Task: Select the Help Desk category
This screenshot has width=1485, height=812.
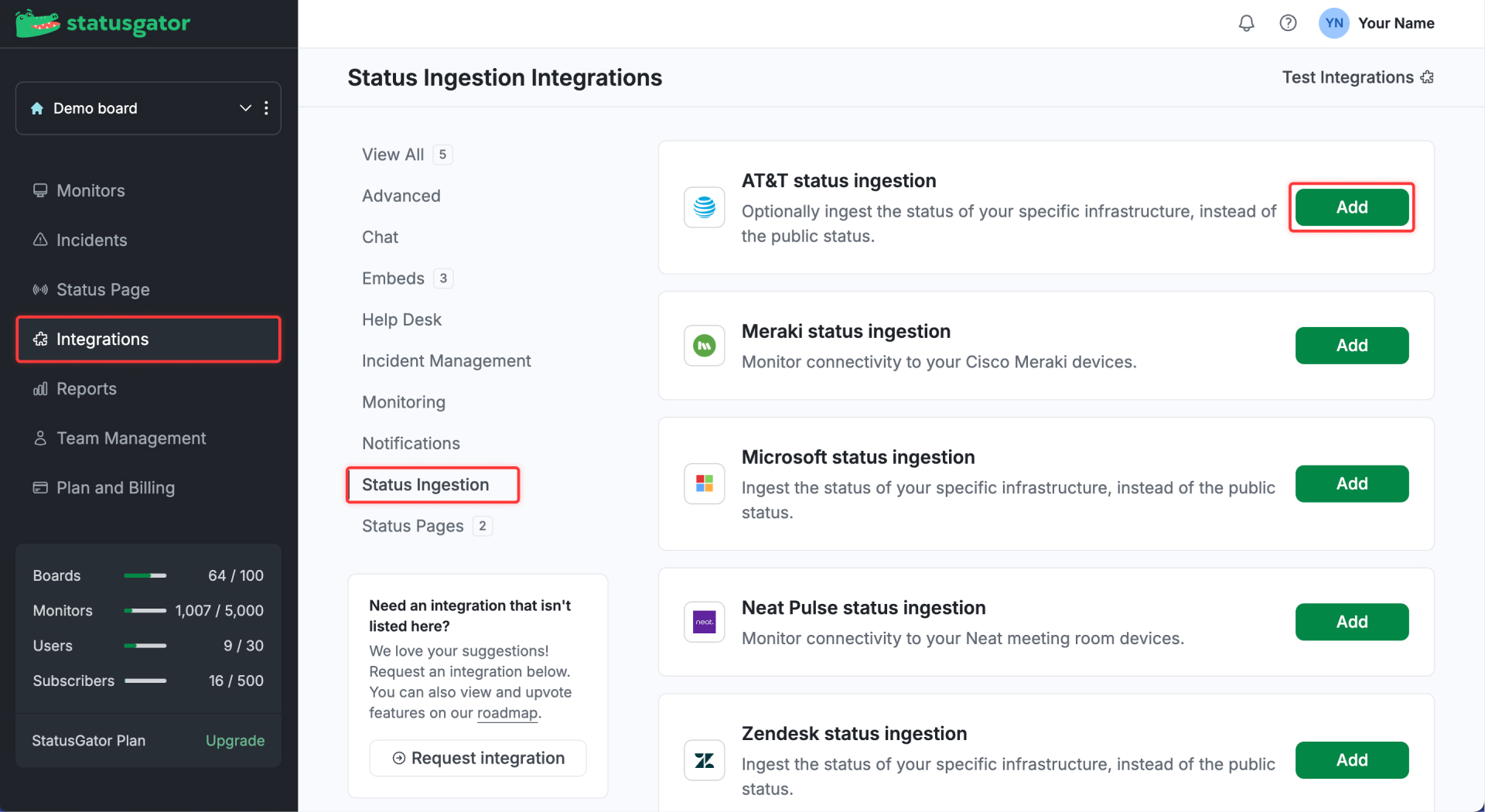Action: point(401,319)
